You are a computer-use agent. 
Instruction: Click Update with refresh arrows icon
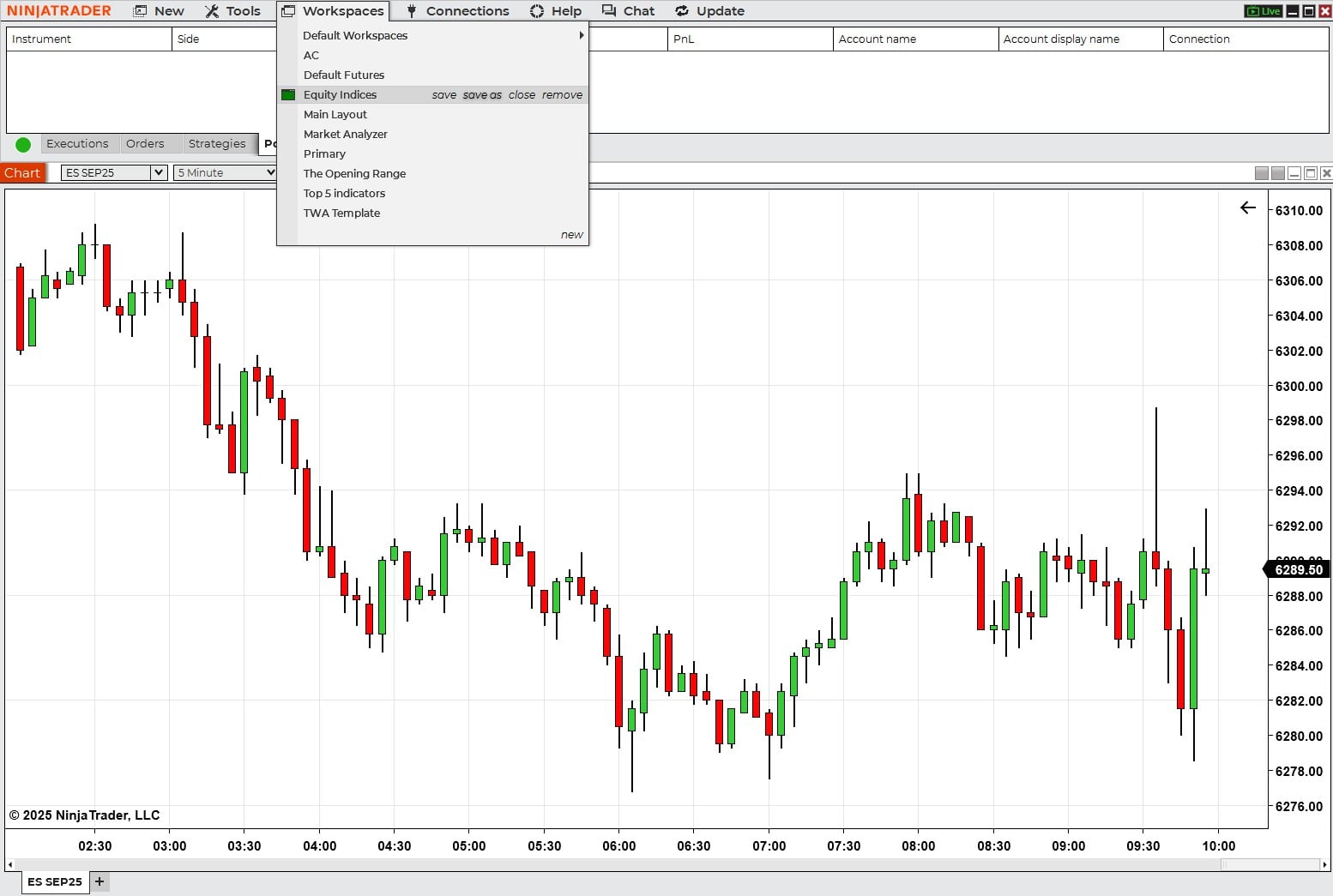pyautogui.click(x=709, y=11)
